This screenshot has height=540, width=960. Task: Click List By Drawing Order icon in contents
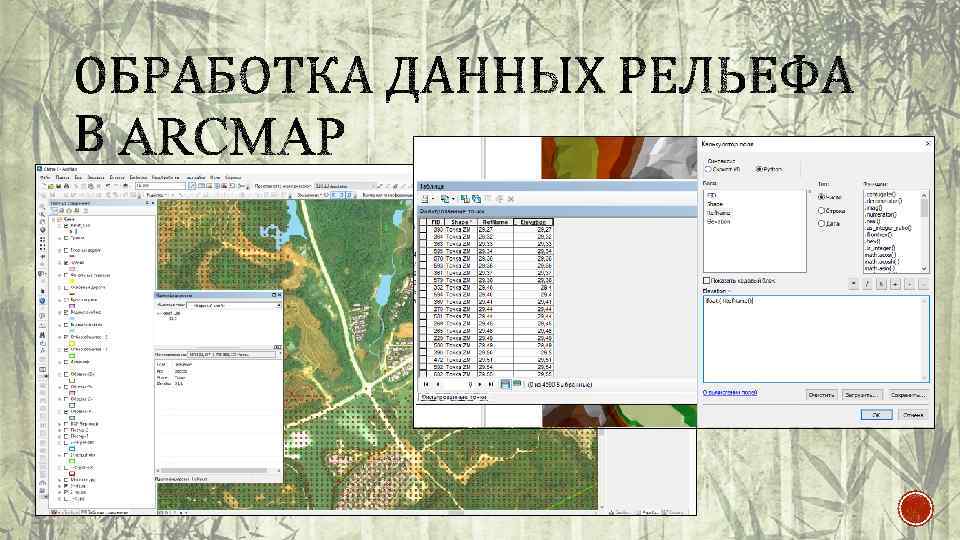54,210
